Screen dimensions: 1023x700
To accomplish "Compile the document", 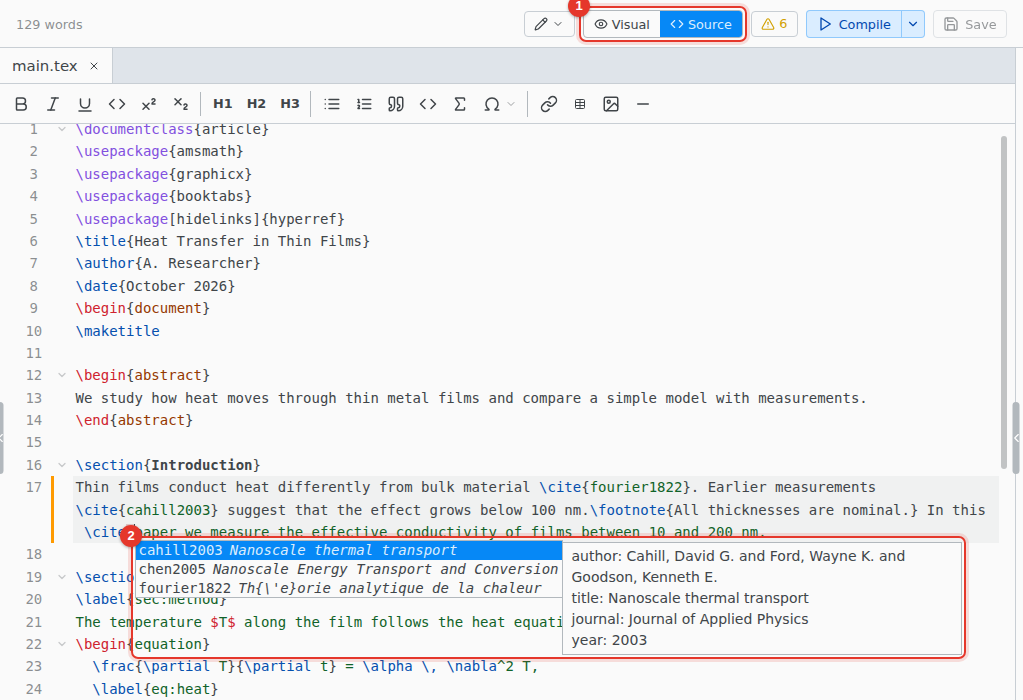I will (854, 24).
